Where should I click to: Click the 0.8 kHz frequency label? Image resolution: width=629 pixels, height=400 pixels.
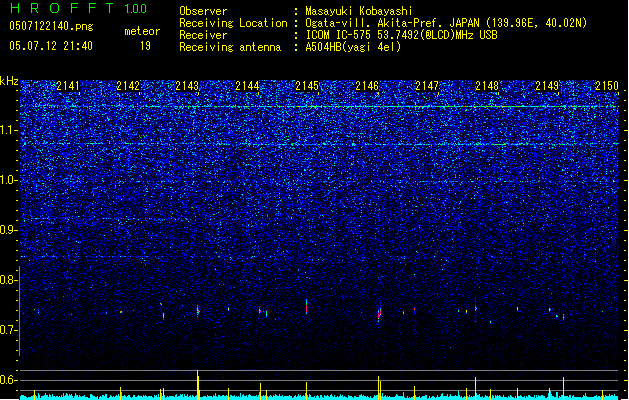click(9, 280)
